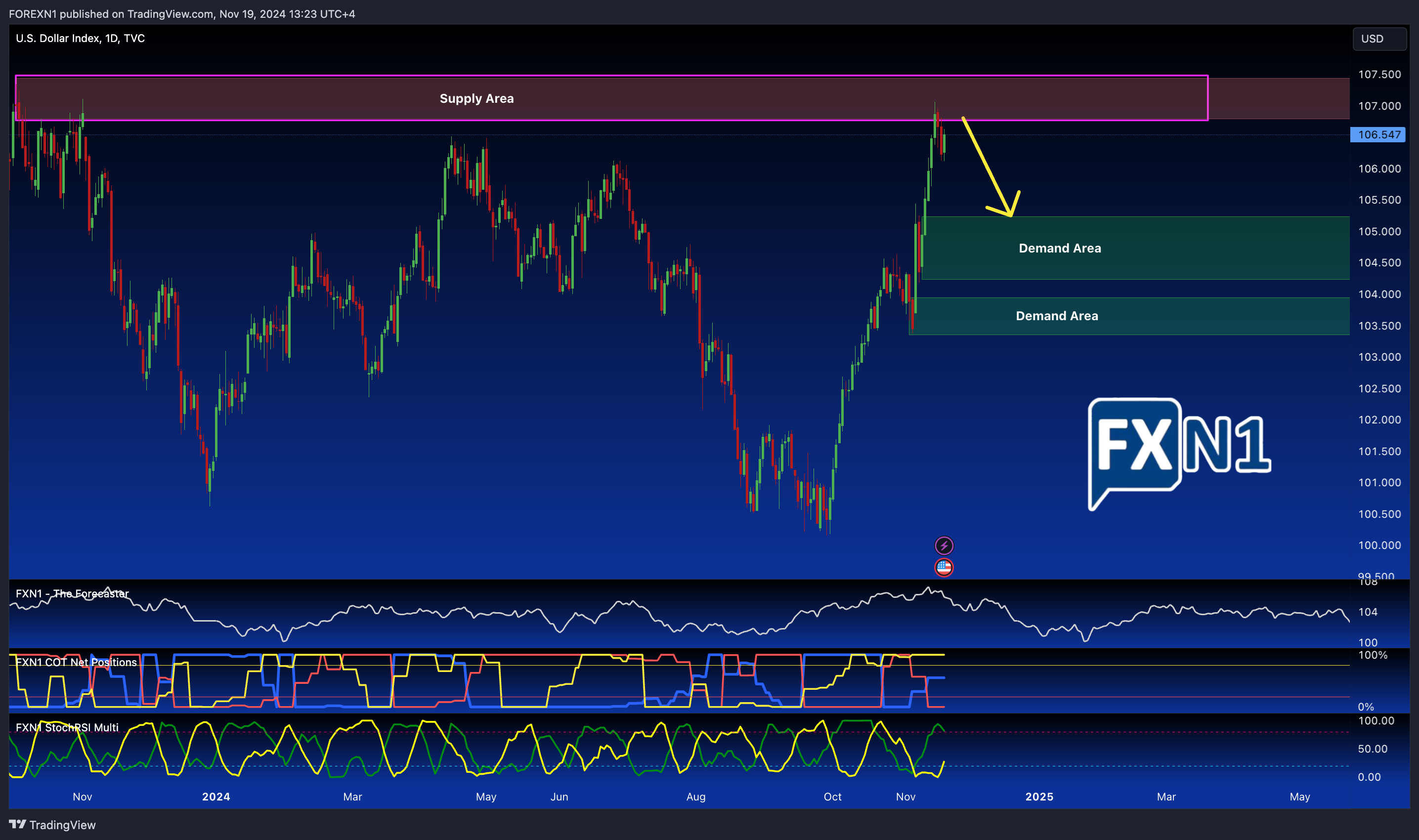Click the 100.000 price axis label
The width and height of the screenshot is (1419, 840).
point(1379,545)
